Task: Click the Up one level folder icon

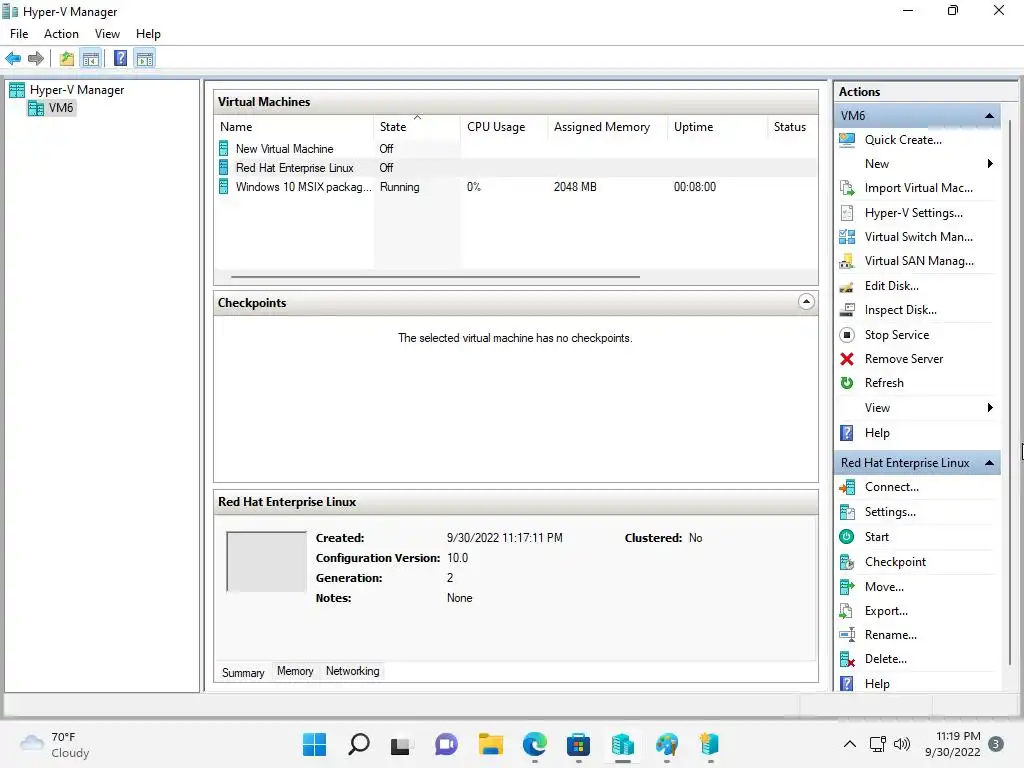Action: coord(67,59)
